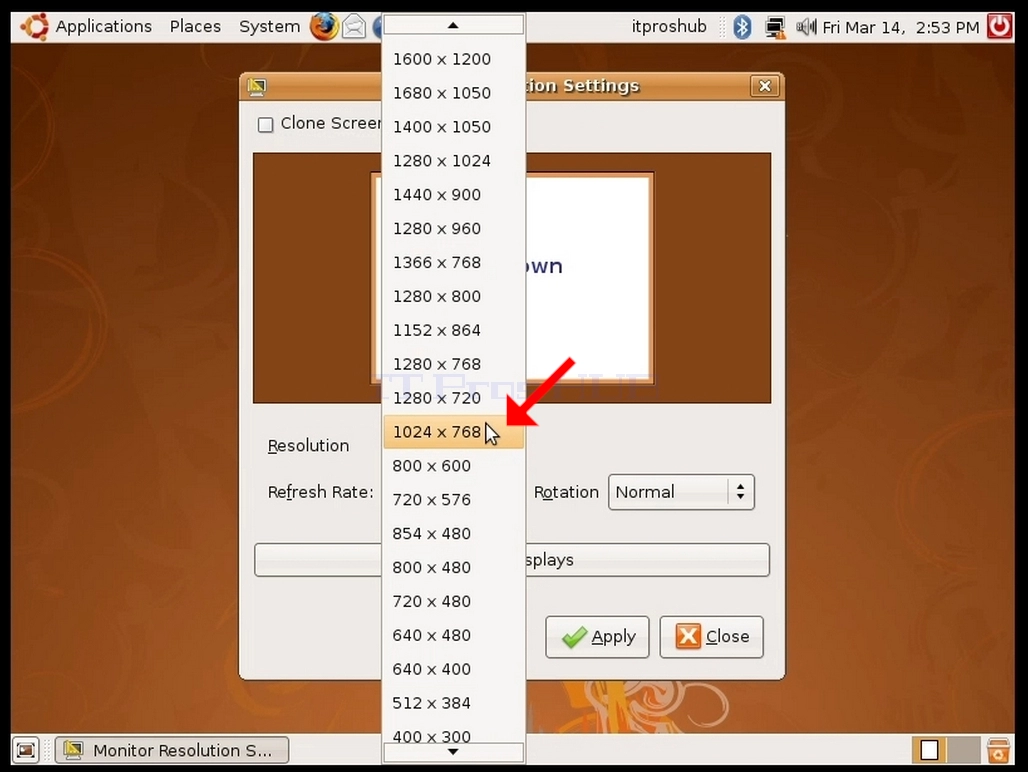Toggle the Clone Screens checkbox
The width and height of the screenshot is (1028, 772).
click(266, 125)
